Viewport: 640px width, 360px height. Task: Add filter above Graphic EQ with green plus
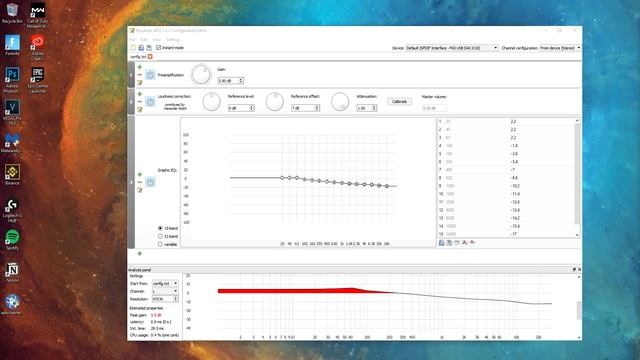coord(140,174)
